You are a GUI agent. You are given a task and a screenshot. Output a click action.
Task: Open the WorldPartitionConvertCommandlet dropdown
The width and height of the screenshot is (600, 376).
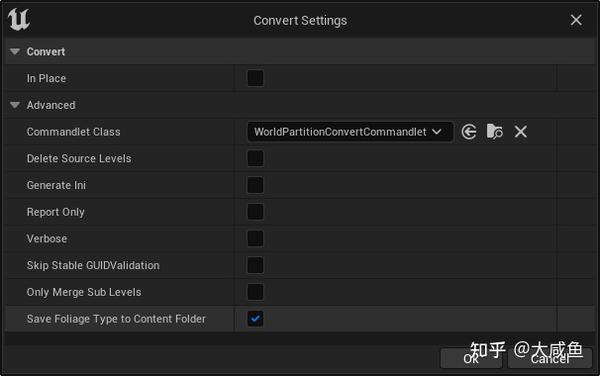pos(350,132)
